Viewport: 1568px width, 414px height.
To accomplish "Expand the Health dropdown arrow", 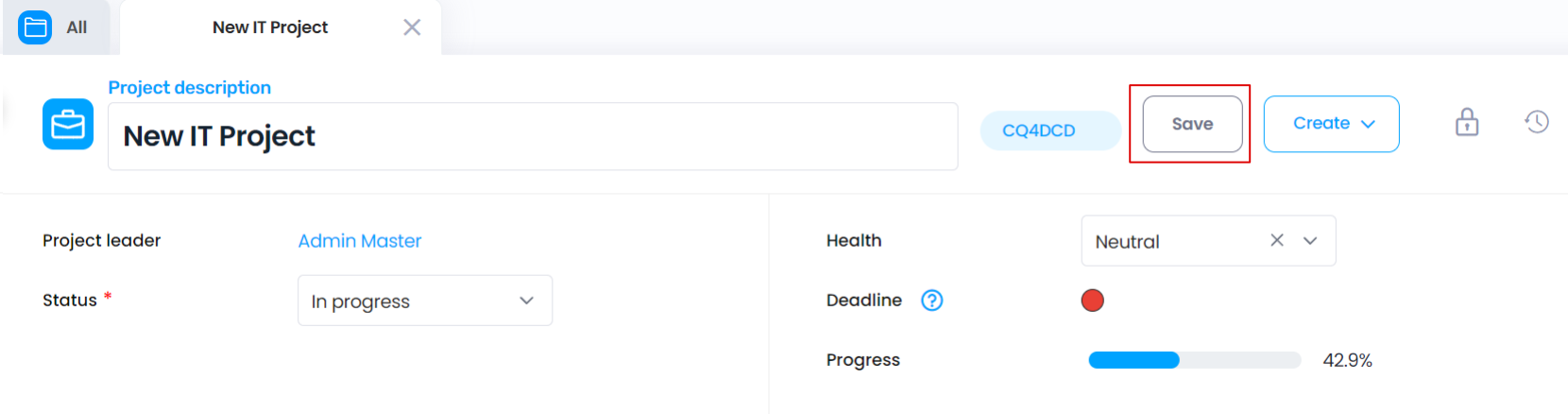I will click(1310, 241).
